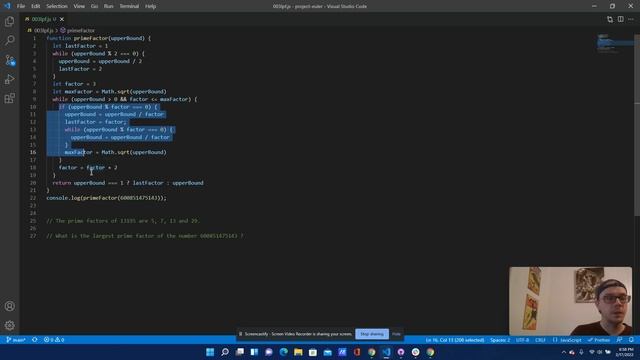
Task: Change the UTF-8 encoding
Action: point(522,340)
